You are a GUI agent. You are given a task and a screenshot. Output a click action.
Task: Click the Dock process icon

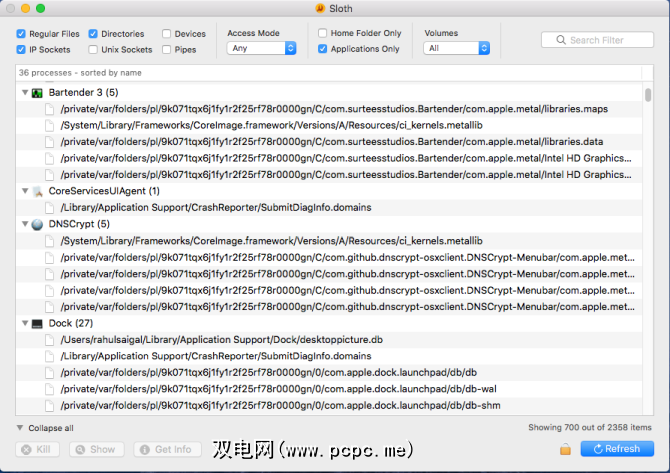click(38, 324)
